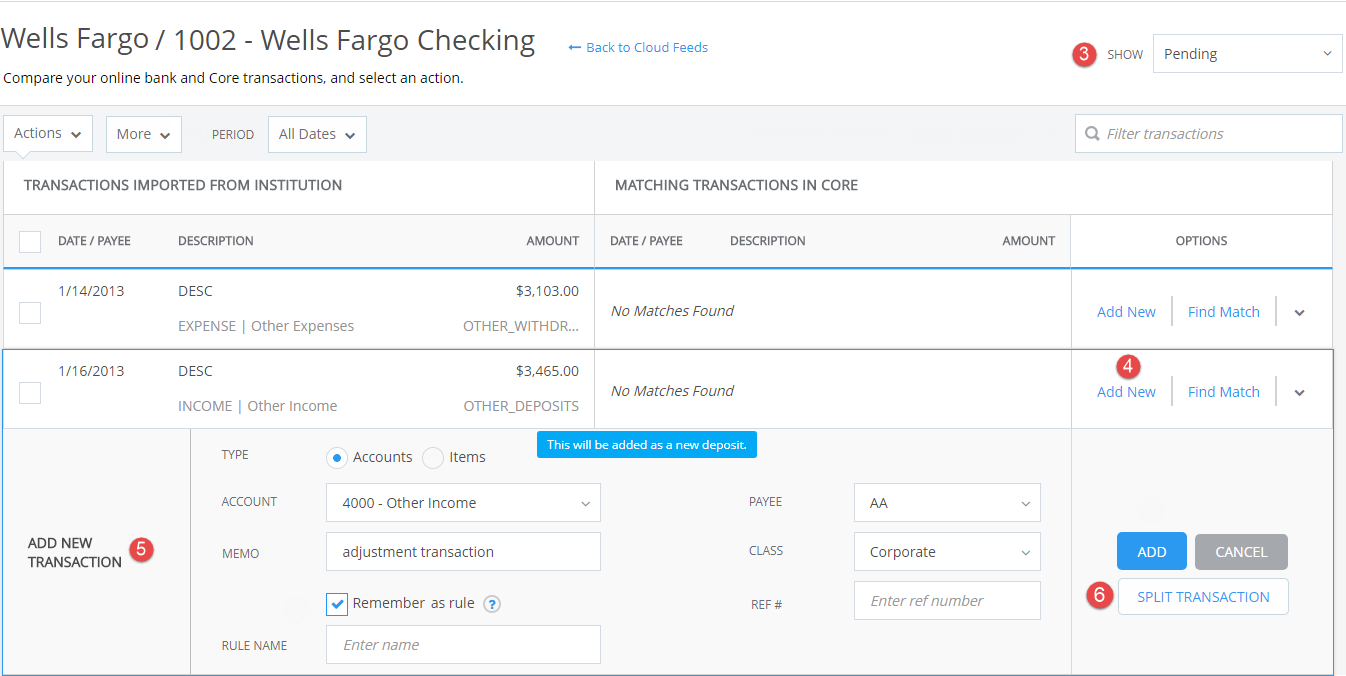Click Find Match for the $3,465.00 transaction
Screen dimensions: 1346x676
click(1224, 392)
